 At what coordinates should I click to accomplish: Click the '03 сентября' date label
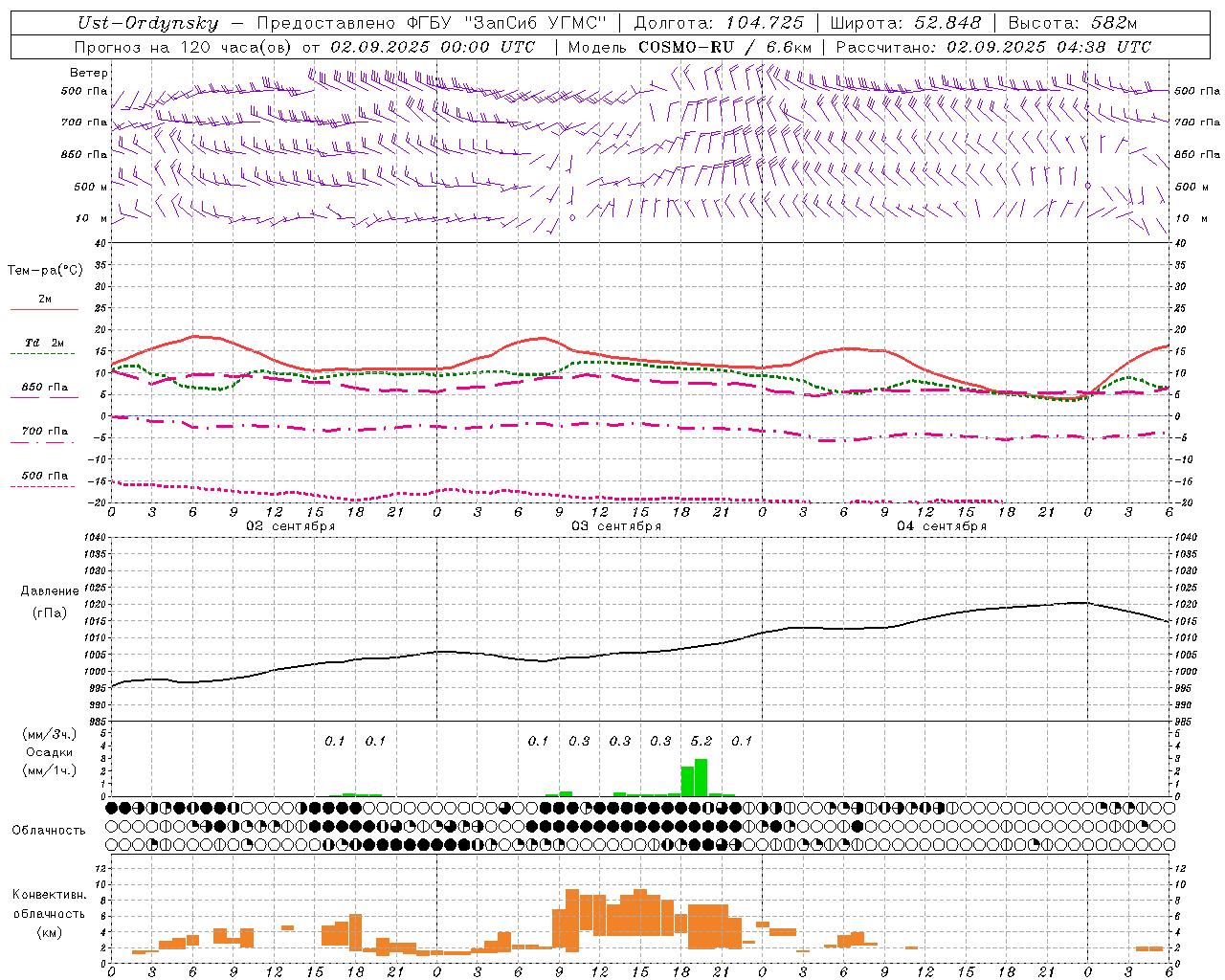pos(616,526)
